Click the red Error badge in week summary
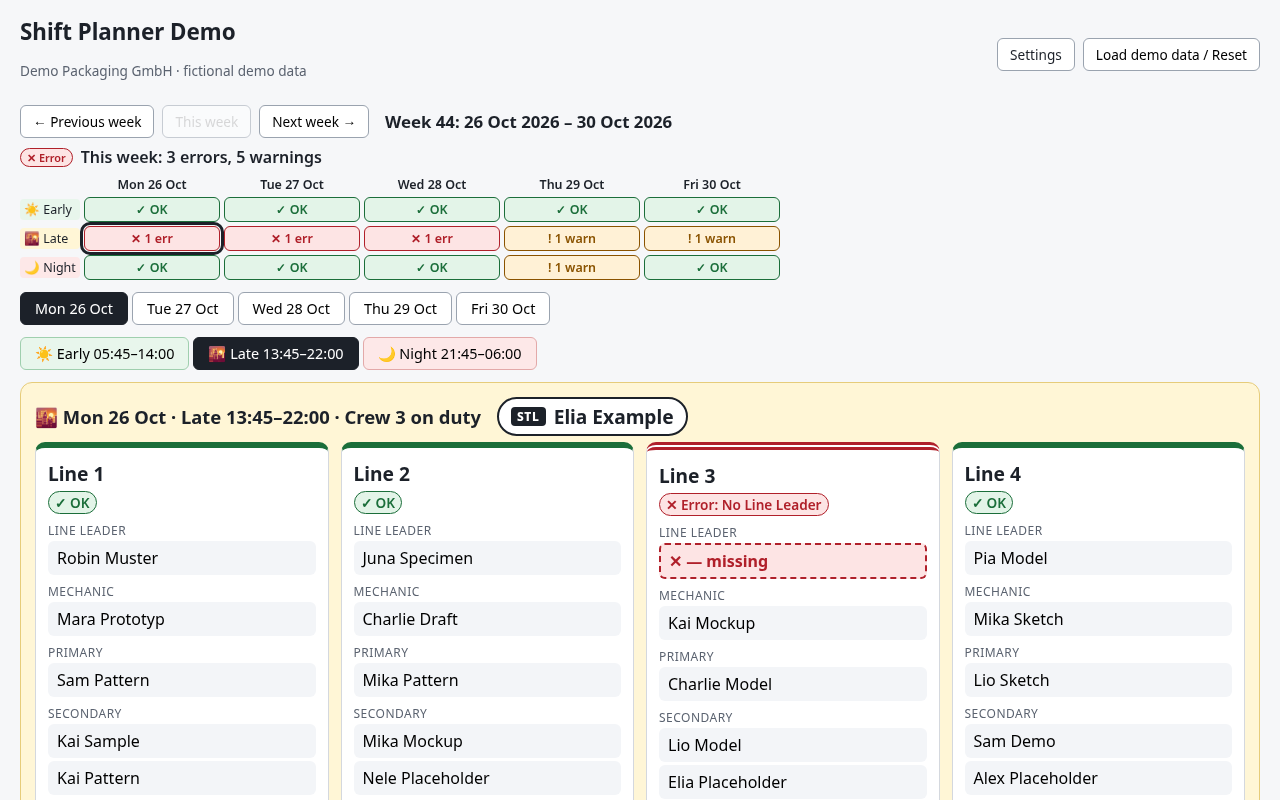Viewport: 1280px width, 800px height. pyautogui.click(x=46, y=158)
